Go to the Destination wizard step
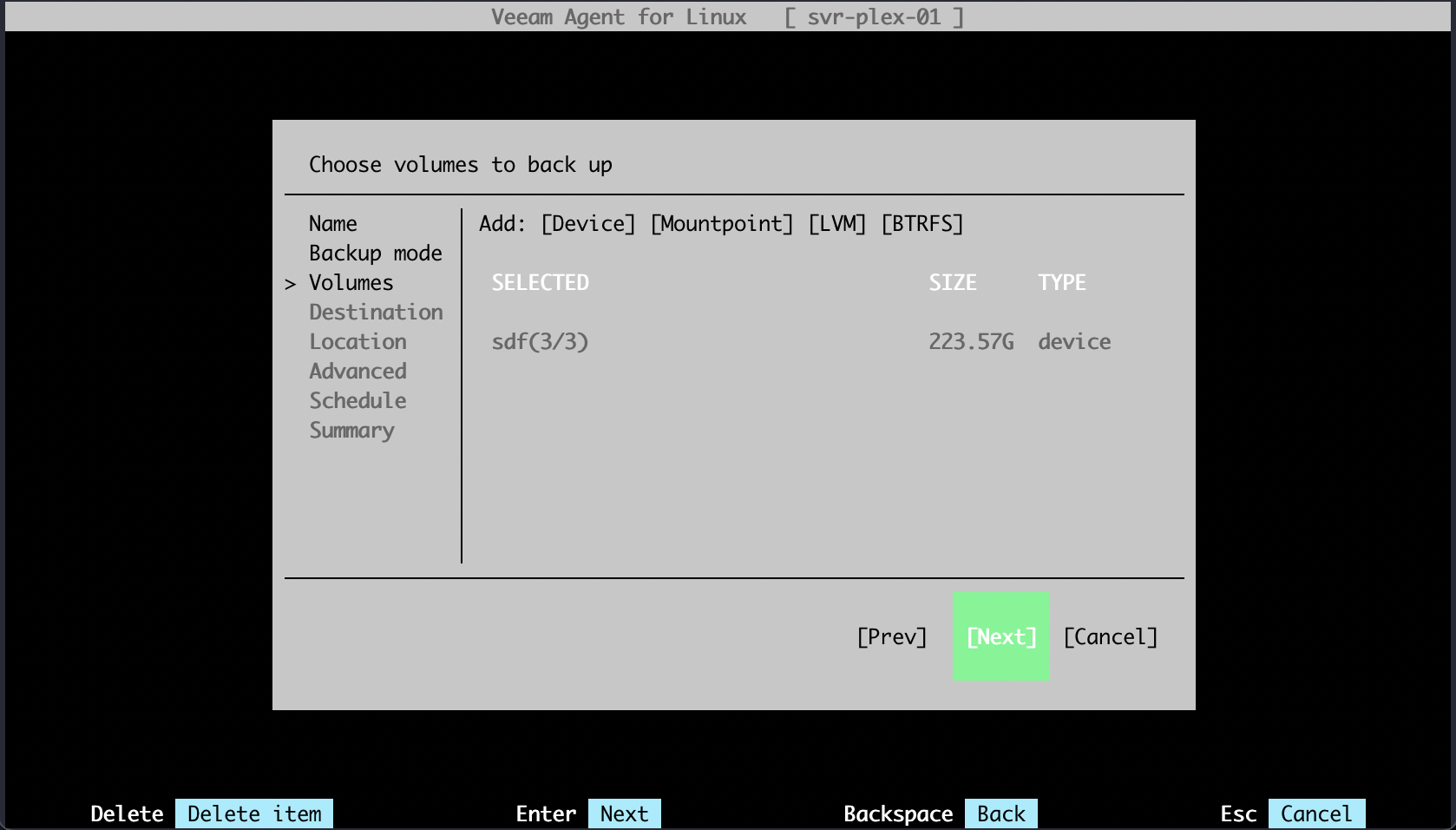This screenshot has width=1456, height=830. (376, 313)
